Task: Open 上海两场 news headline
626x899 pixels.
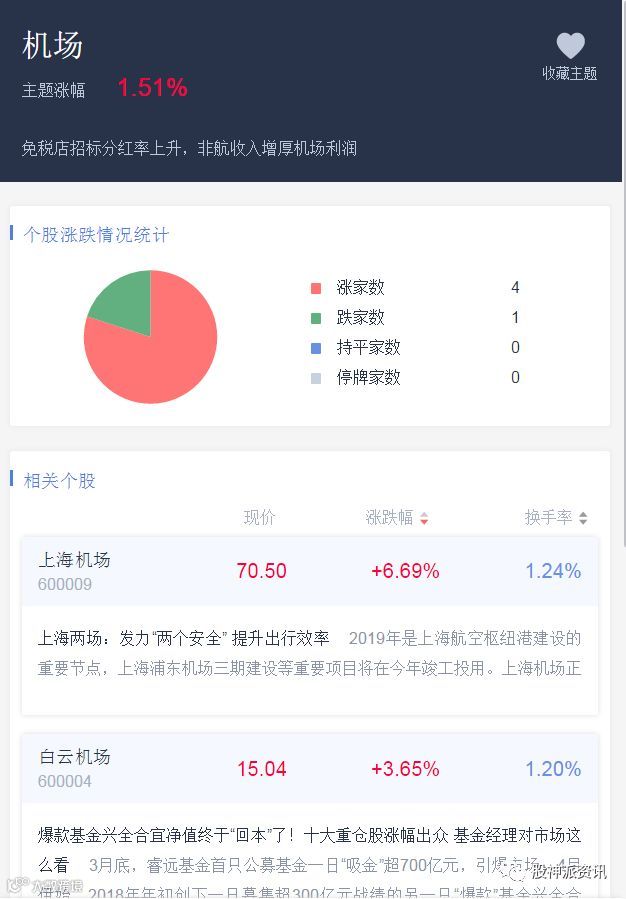Action: 183,638
